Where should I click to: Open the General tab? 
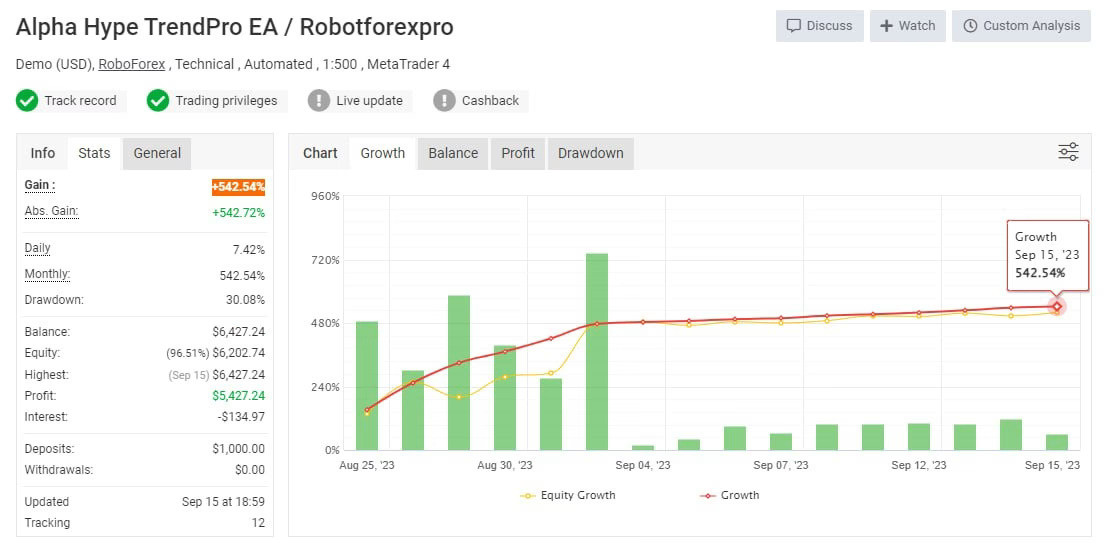pyautogui.click(x=157, y=153)
